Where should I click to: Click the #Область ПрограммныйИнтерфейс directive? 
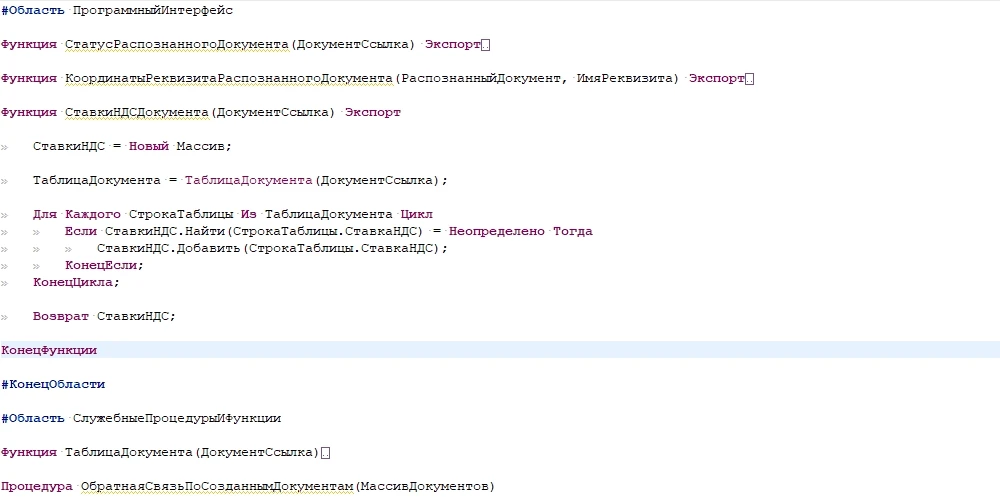tap(117, 11)
